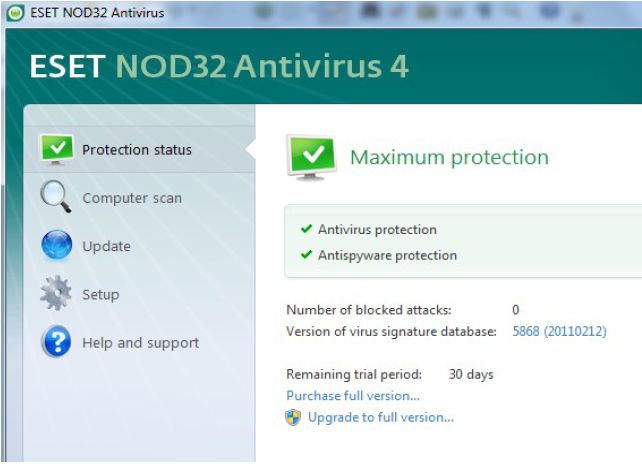Click the Maximum protection heading

[x=449, y=157]
